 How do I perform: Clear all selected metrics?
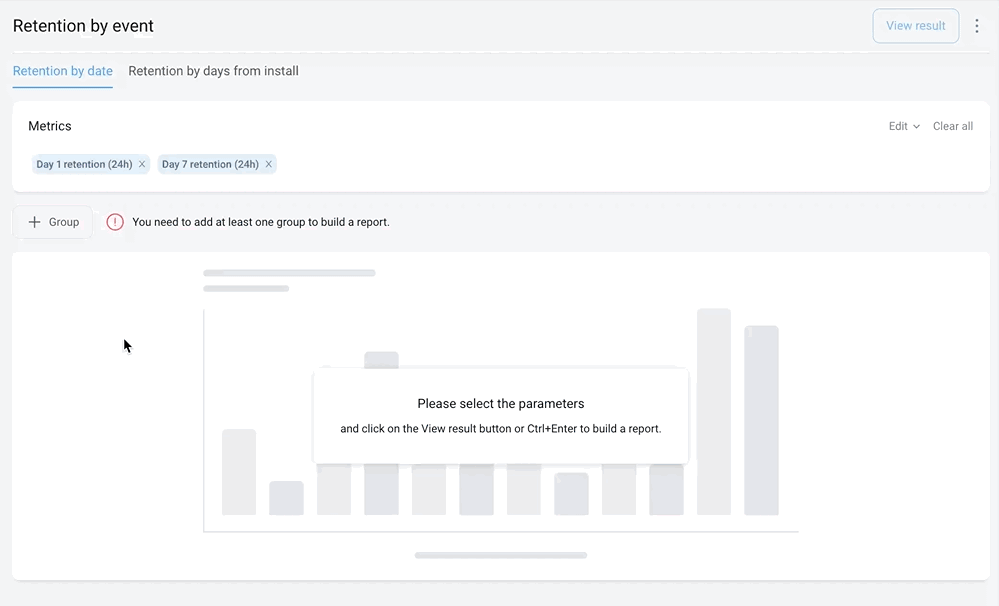(x=952, y=126)
